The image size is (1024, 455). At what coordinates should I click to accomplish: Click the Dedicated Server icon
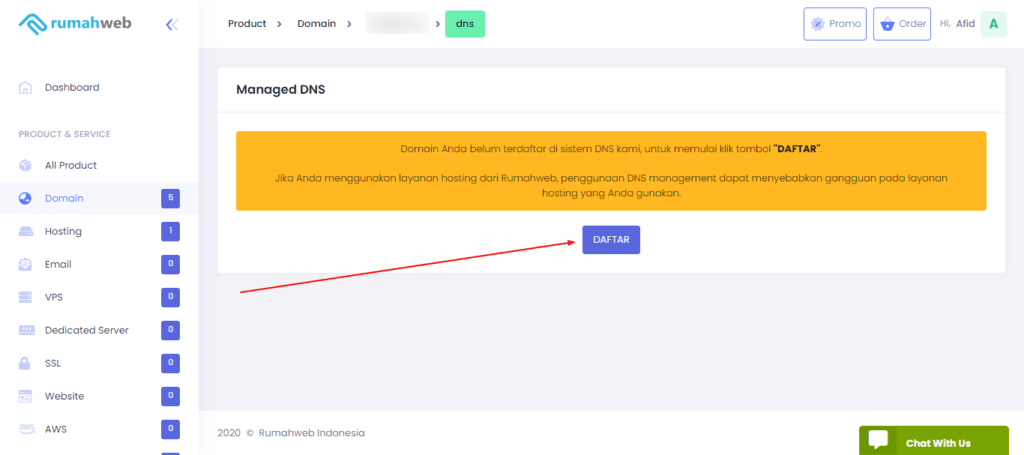[x=25, y=330]
